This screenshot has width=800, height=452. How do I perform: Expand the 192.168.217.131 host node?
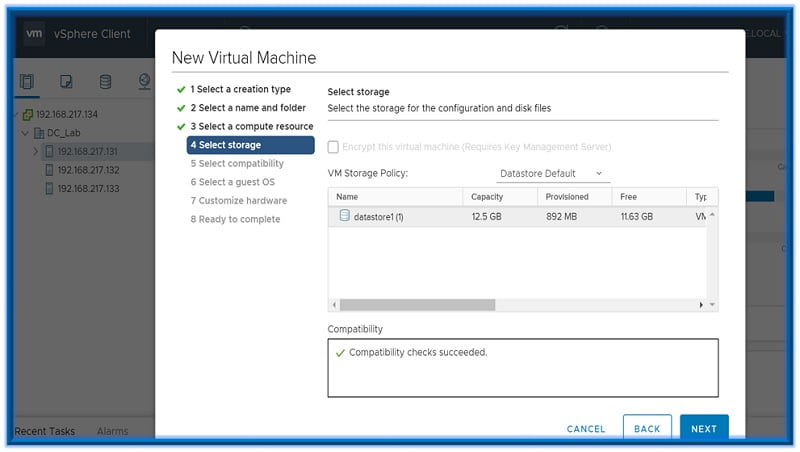(x=36, y=152)
